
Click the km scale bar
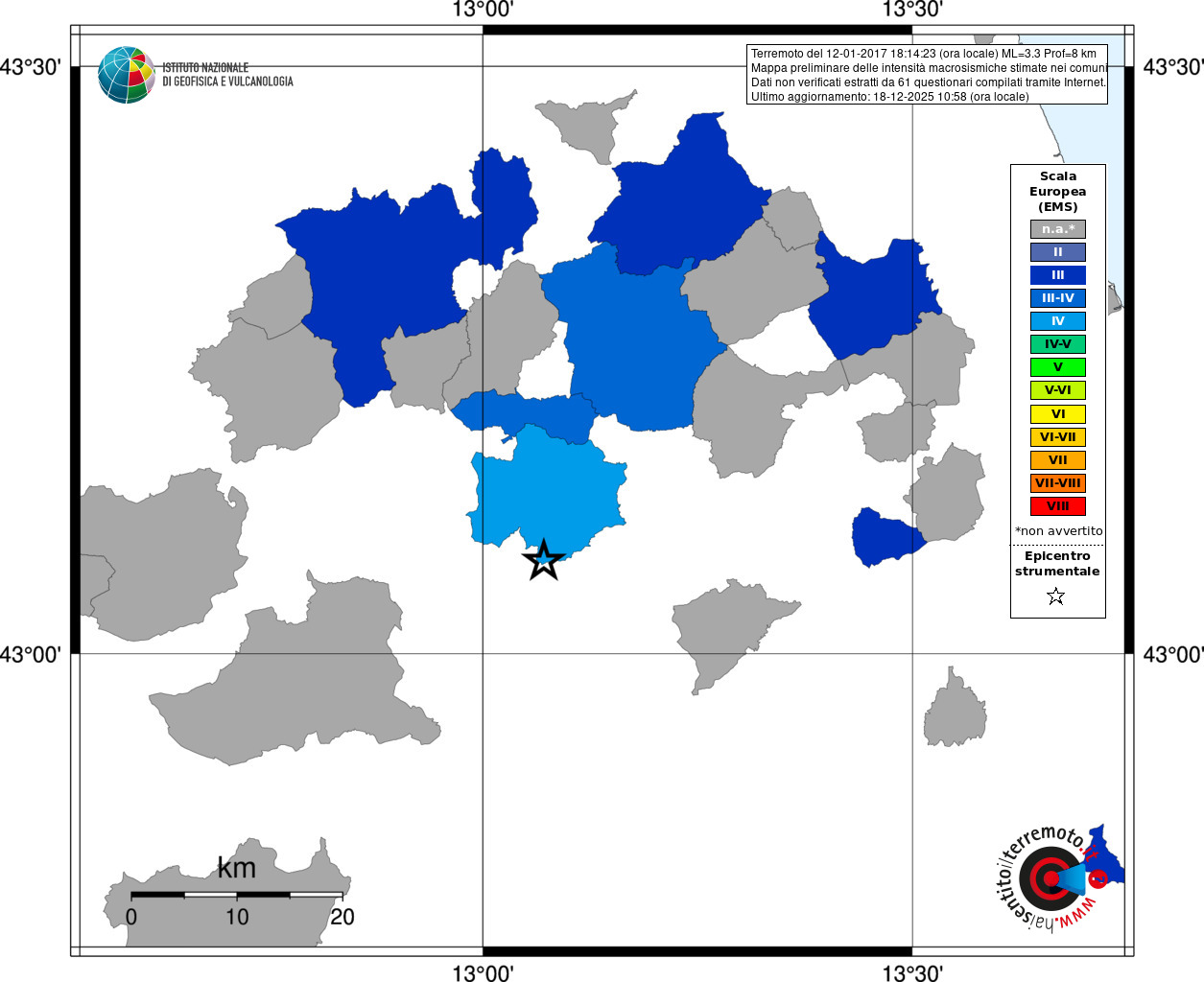click(x=237, y=895)
